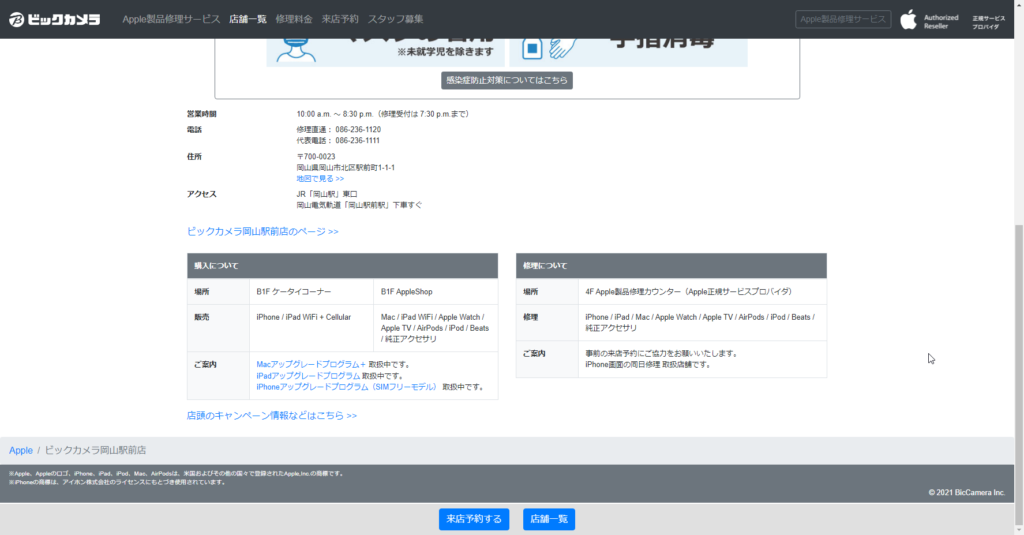Go to 店舗一覧 in top navigation

coord(247,19)
